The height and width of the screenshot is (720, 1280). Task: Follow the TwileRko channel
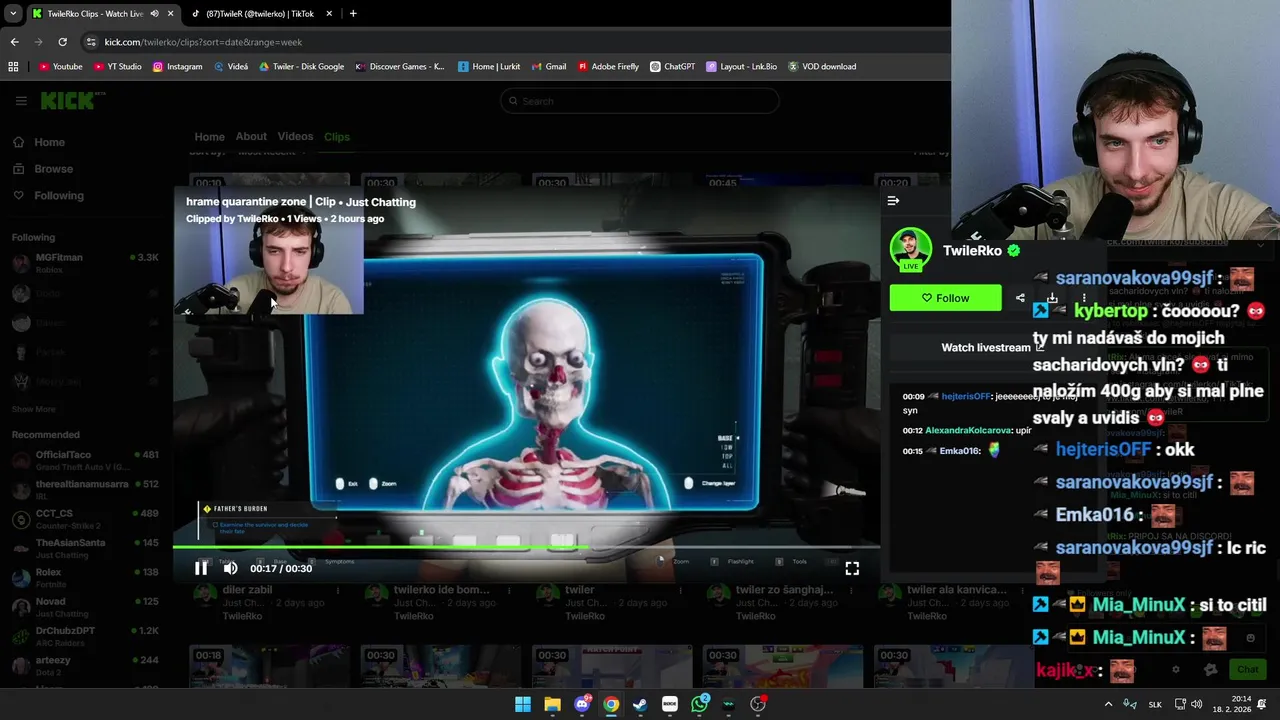point(945,298)
